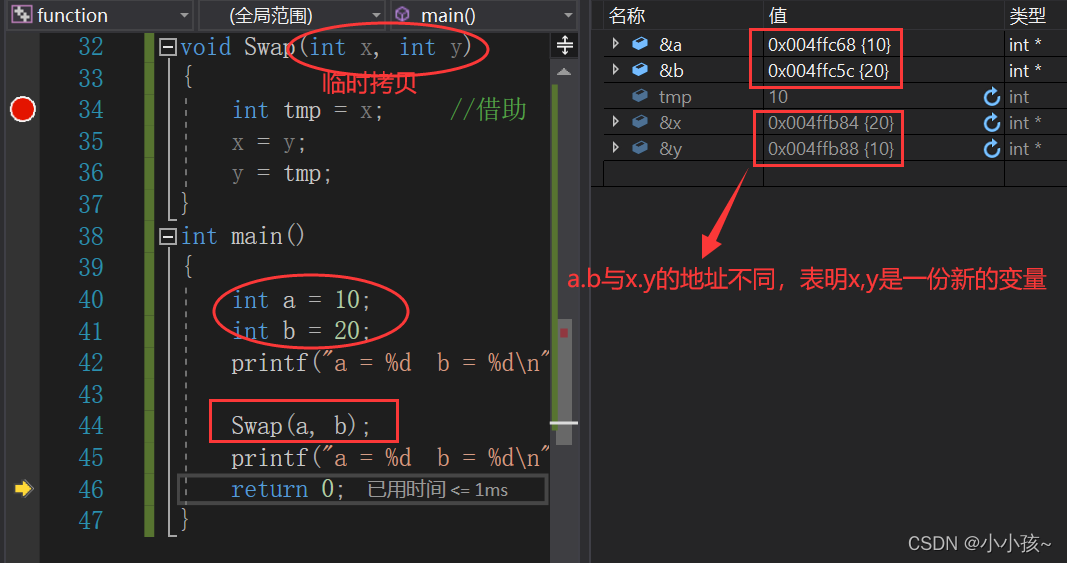
Task: Click the empty watch name input row
Action: 683,174
